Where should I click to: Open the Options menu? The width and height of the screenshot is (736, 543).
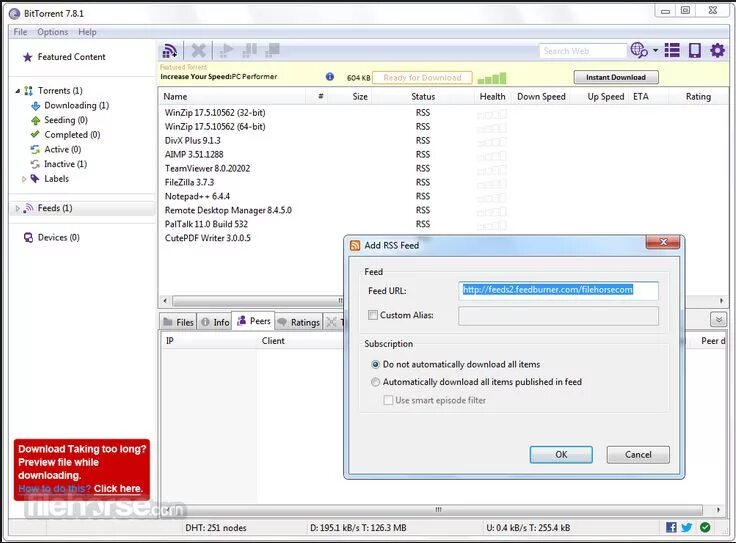(x=53, y=32)
